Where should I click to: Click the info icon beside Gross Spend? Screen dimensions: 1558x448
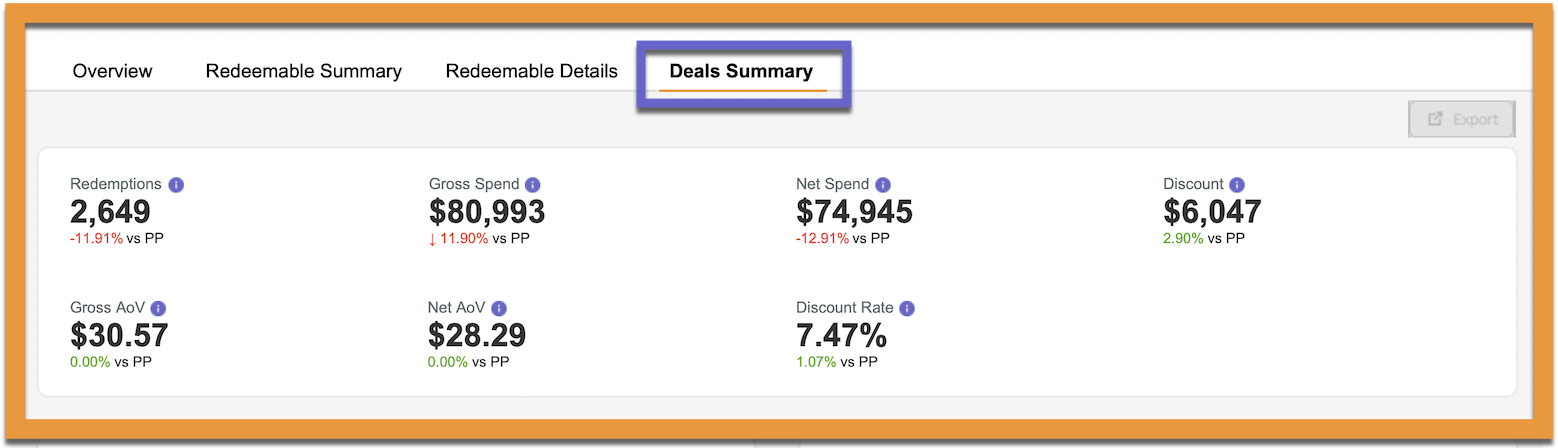point(533,185)
